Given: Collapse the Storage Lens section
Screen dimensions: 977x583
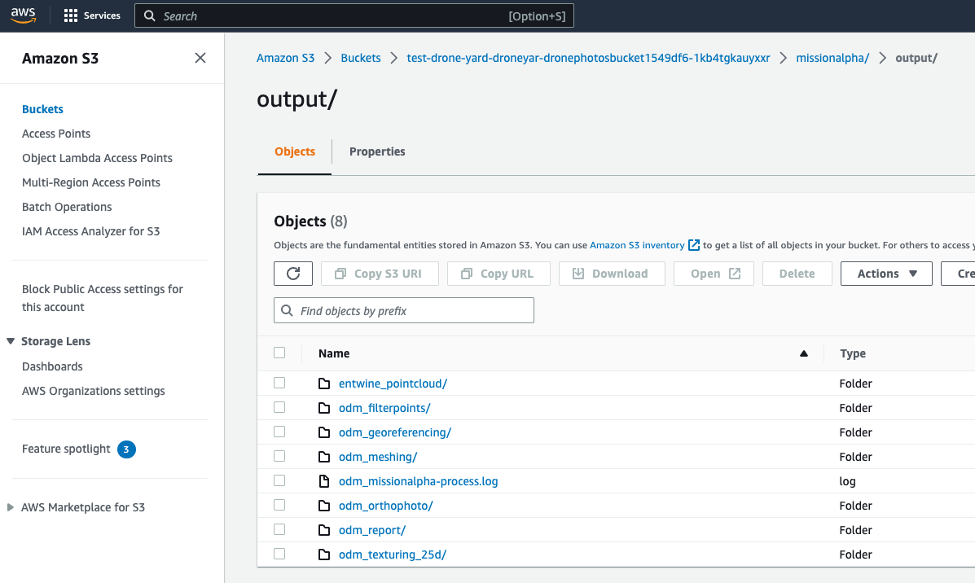Looking at the screenshot, I should [x=11, y=341].
